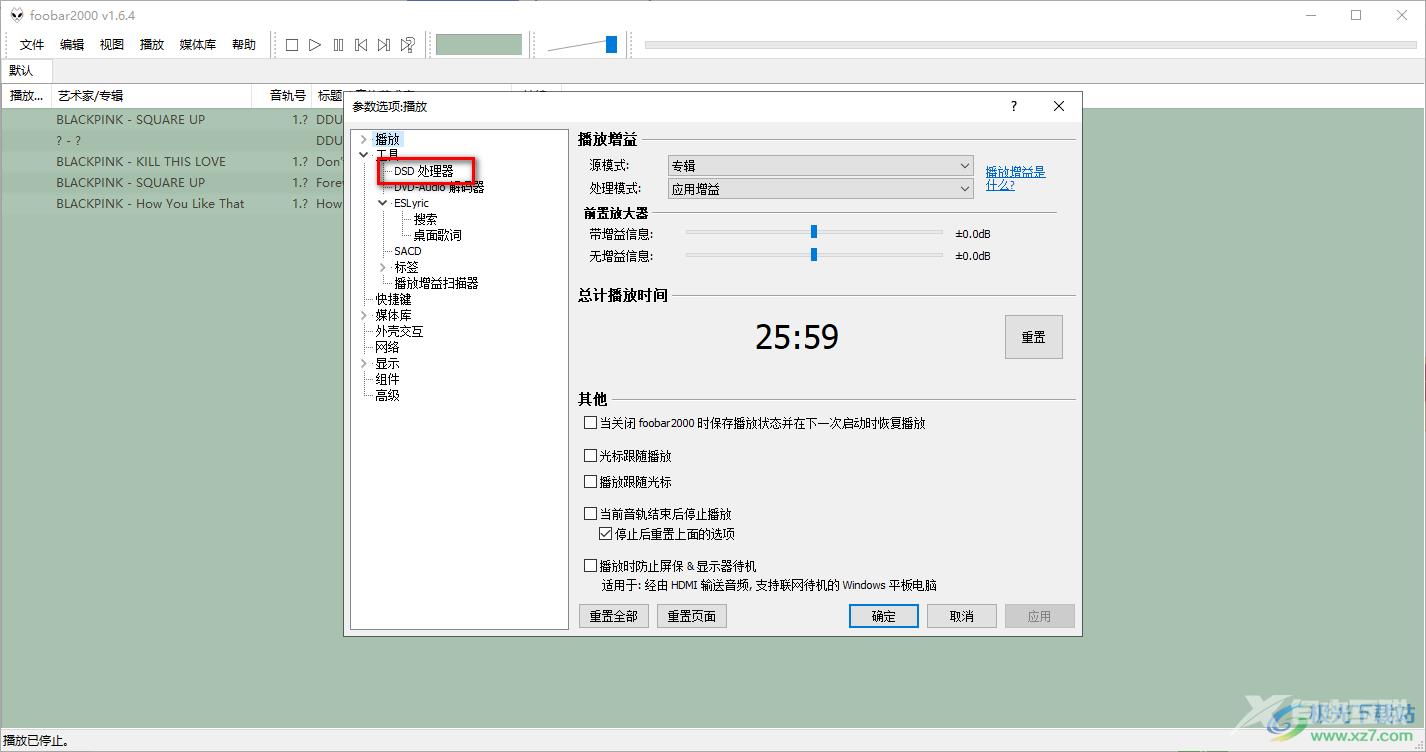The image size is (1426, 752).
Task: Open the 播放增益是什么? link
Action: click(1015, 178)
